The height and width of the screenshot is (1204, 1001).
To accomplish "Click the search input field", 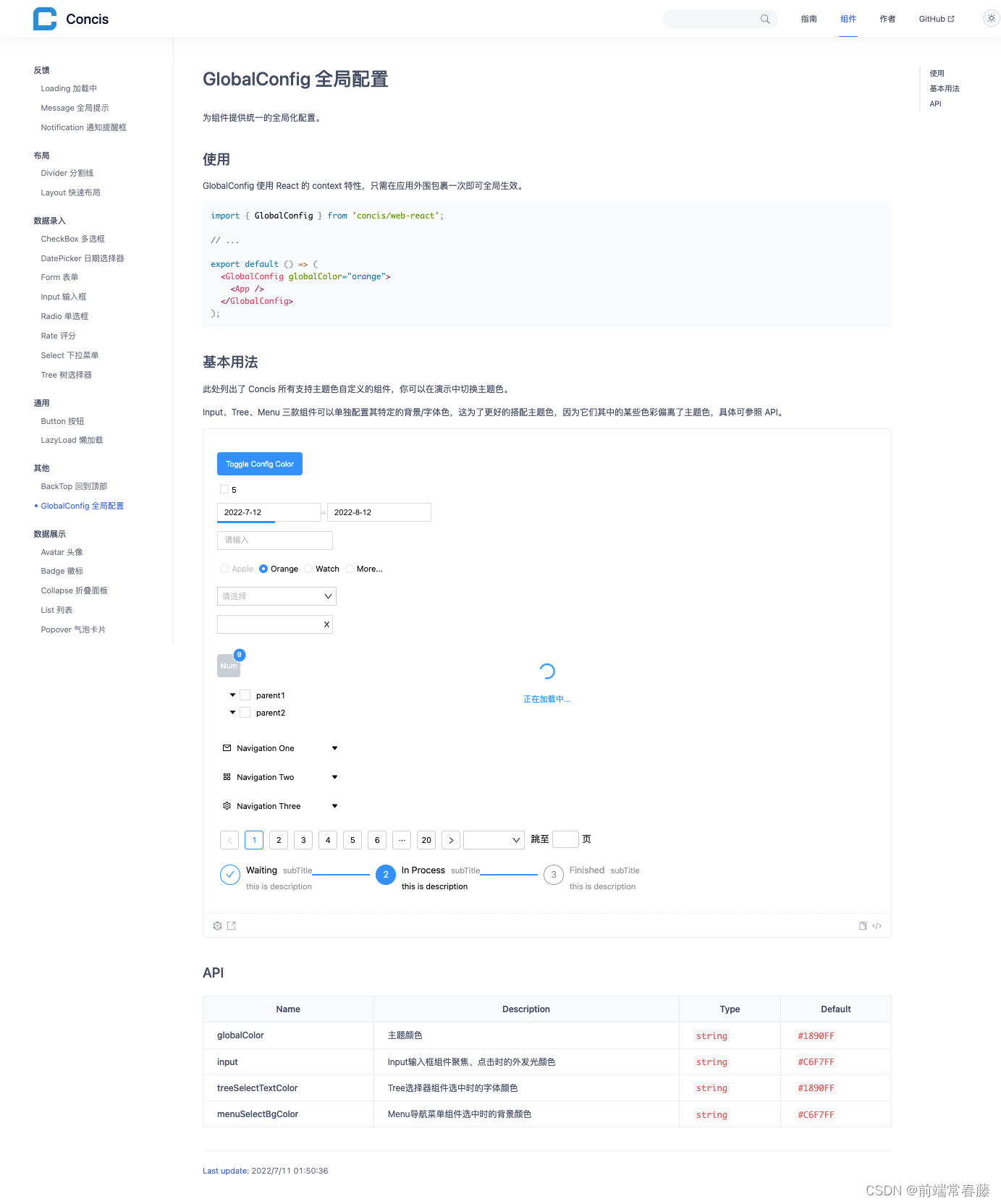I will click(720, 19).
